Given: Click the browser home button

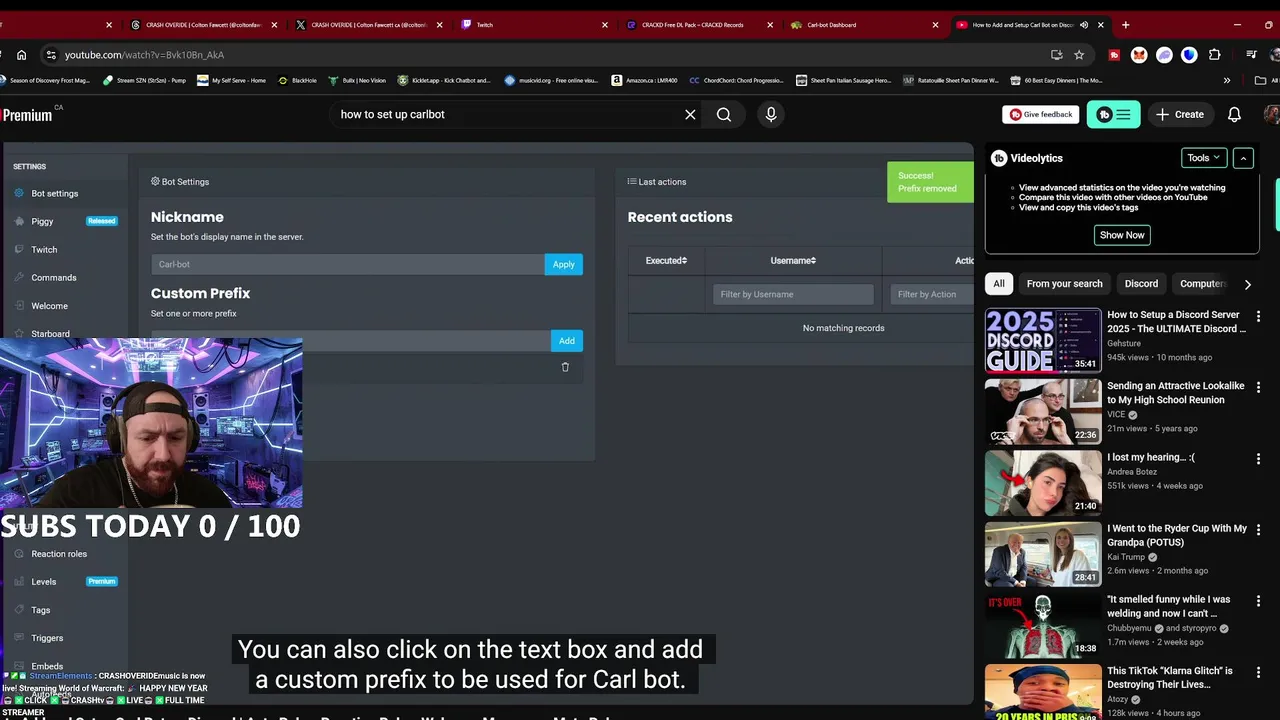Looking at the screenshot, I should 21,55.
